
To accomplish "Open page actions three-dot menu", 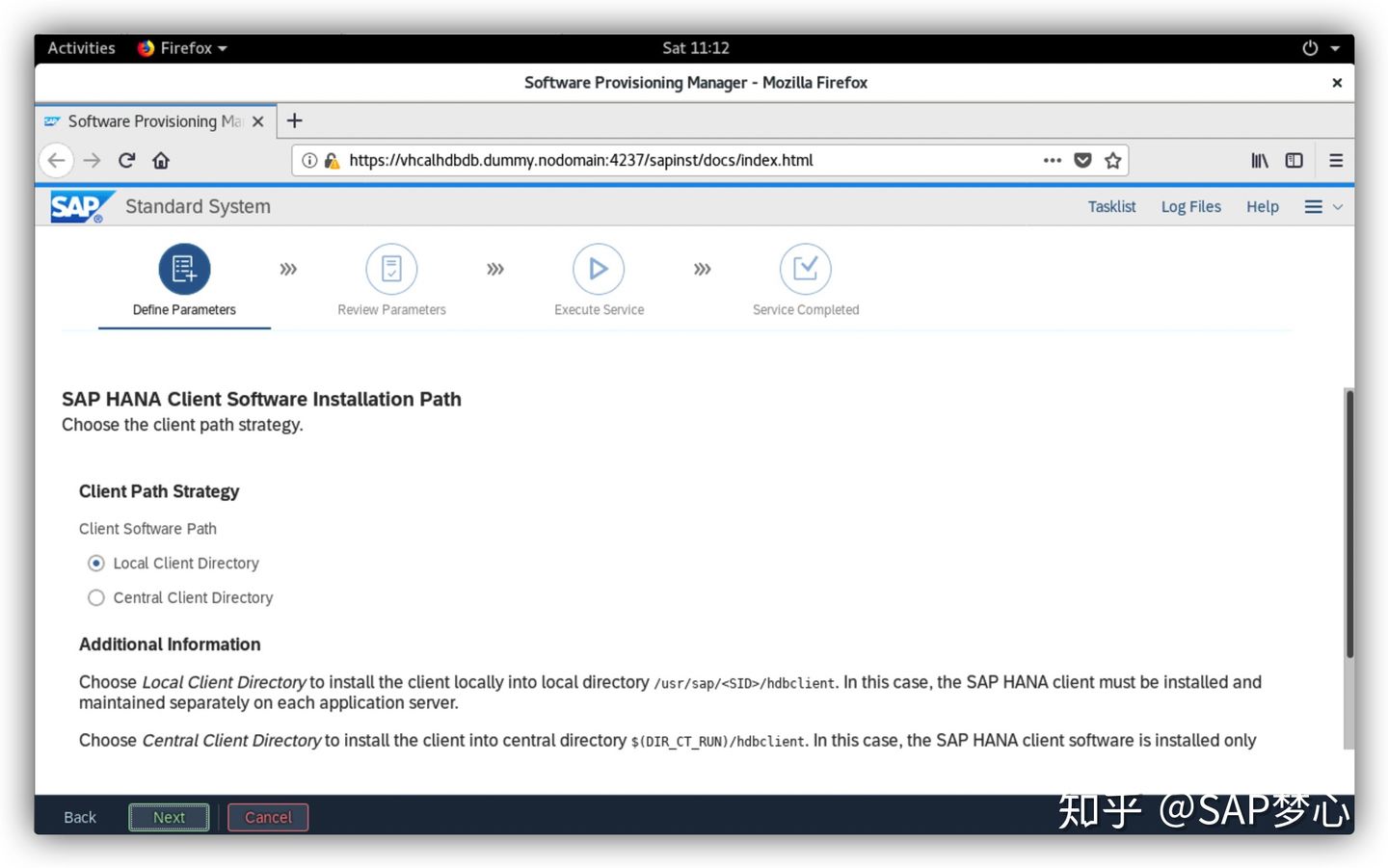I will point(1052,160).
